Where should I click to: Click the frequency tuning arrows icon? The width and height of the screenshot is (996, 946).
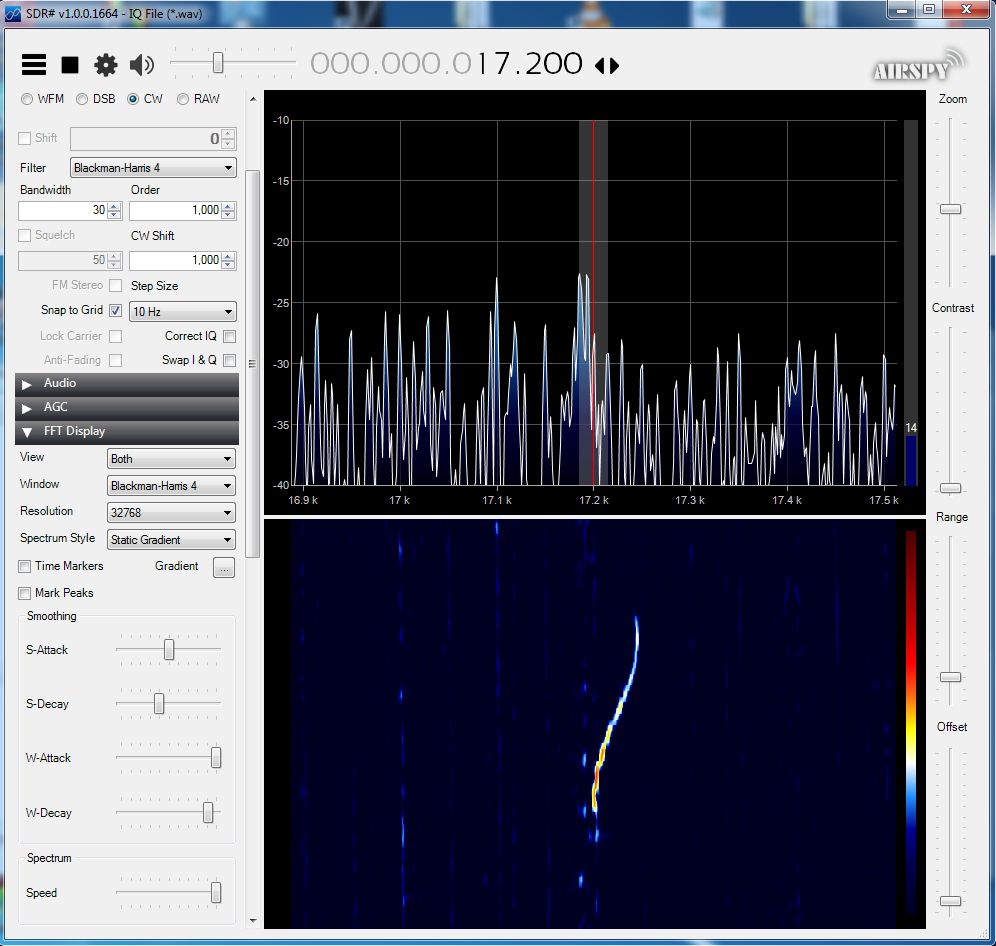pos(607,66)
